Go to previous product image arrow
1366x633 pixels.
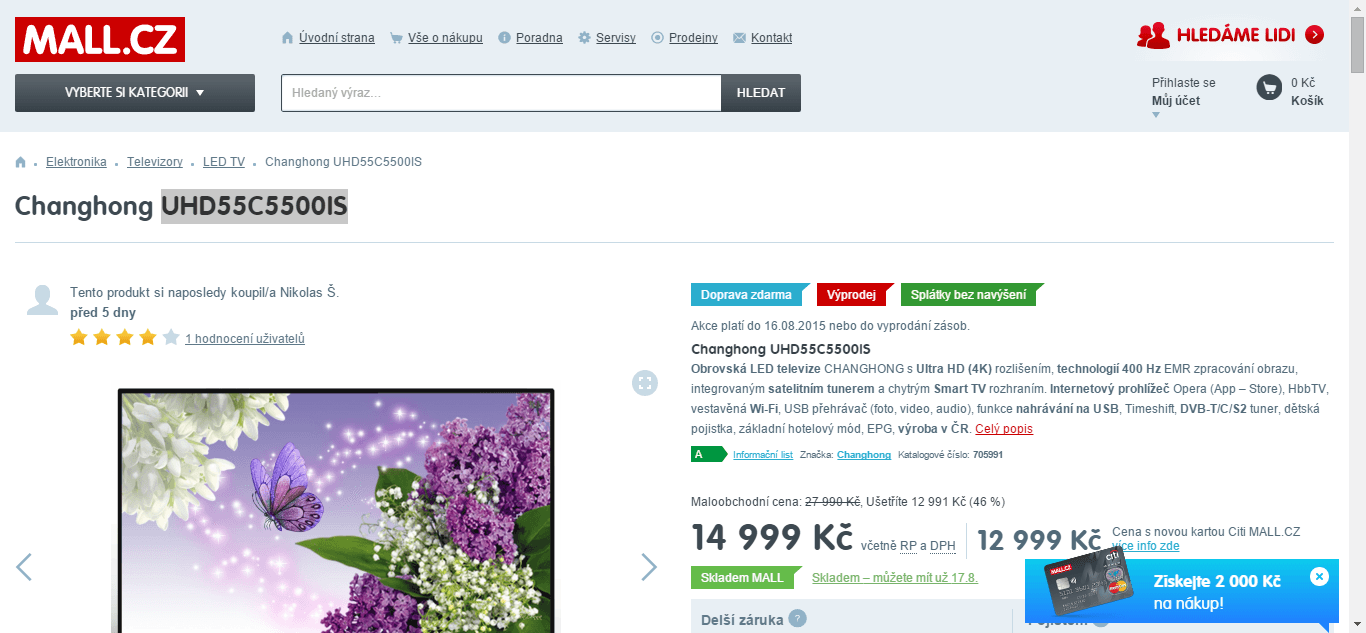click(24, 567)
